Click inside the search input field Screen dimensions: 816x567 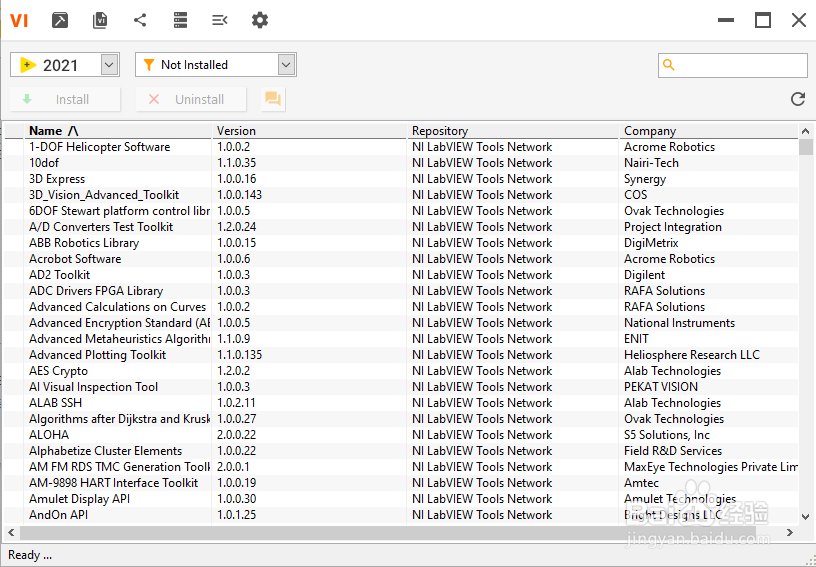(x=733, y=65)
